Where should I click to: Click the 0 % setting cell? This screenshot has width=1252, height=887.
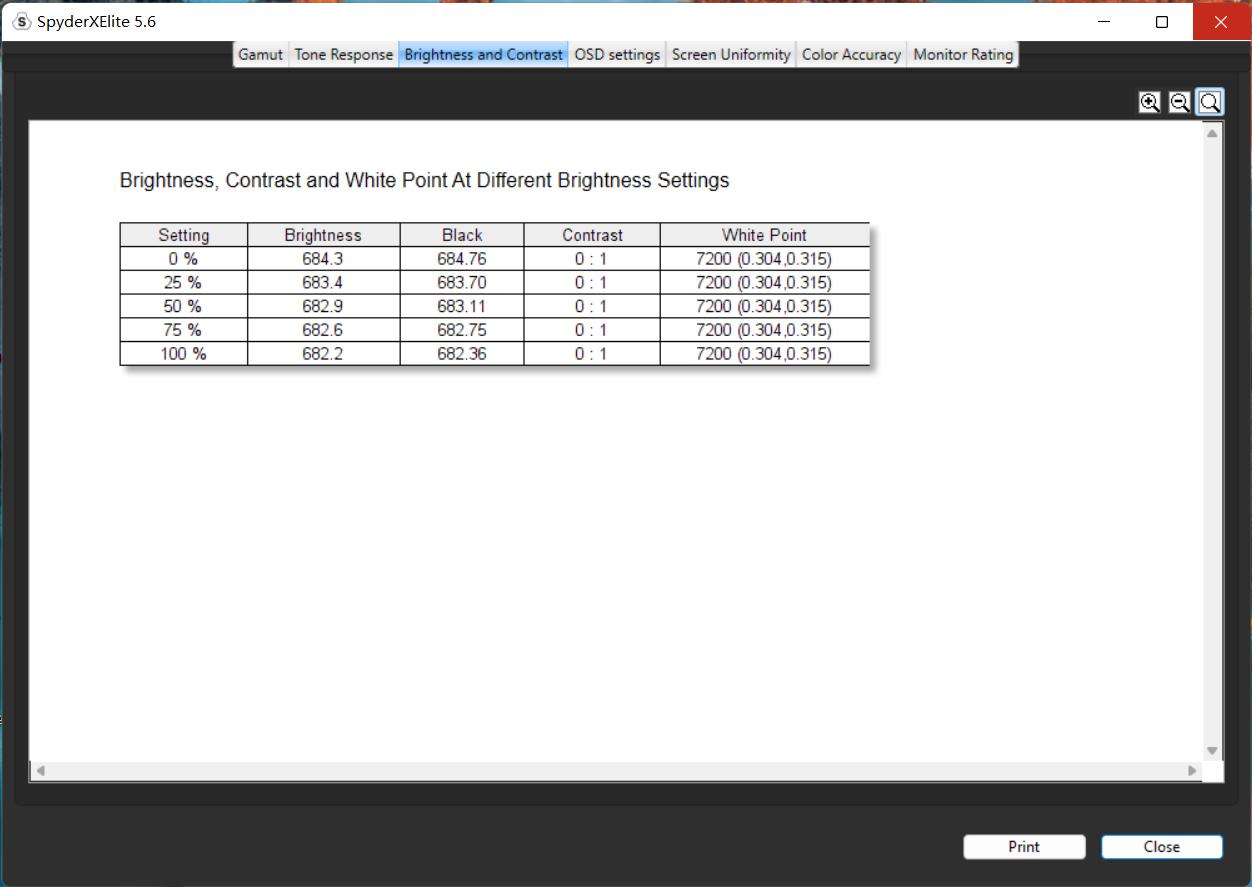pos(184,259)
